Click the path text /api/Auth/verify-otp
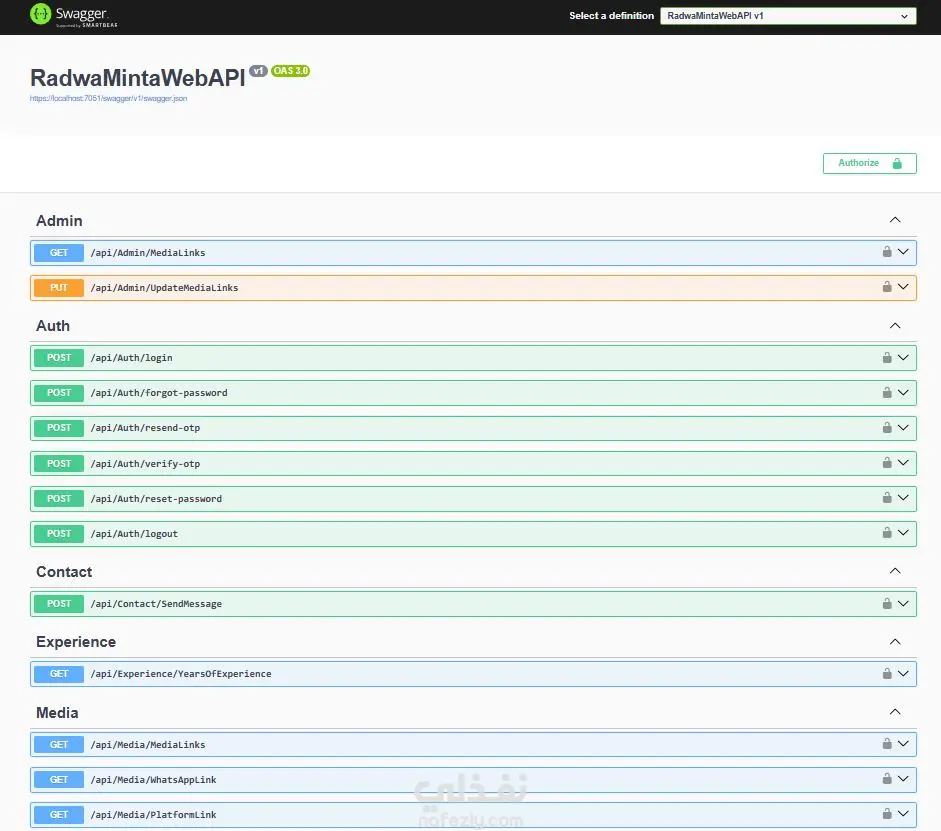The width and height of the screenshot is (941, 831). coord(145,464)
